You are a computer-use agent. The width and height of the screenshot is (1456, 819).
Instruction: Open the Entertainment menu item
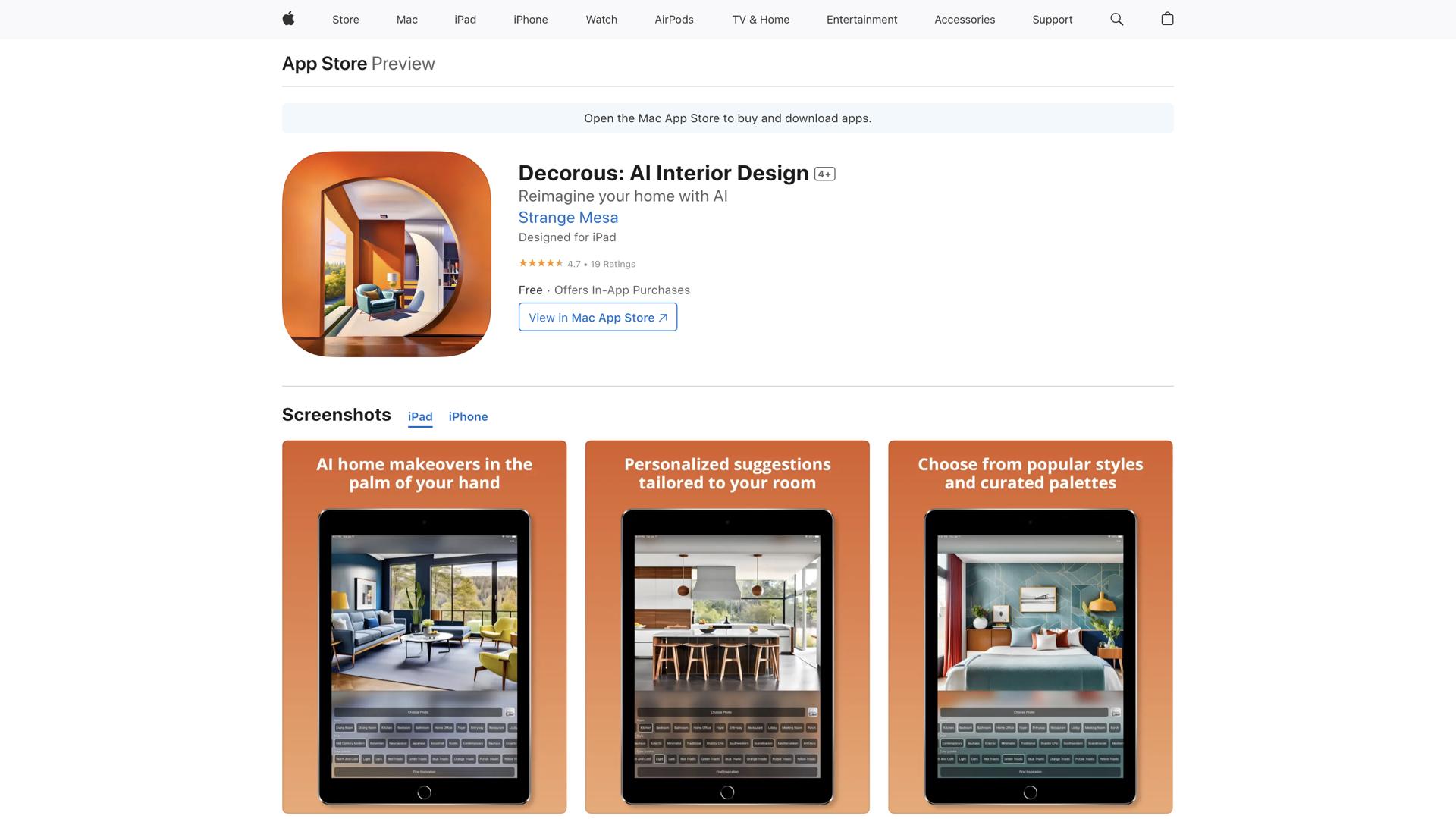click(x=861, y=19)
